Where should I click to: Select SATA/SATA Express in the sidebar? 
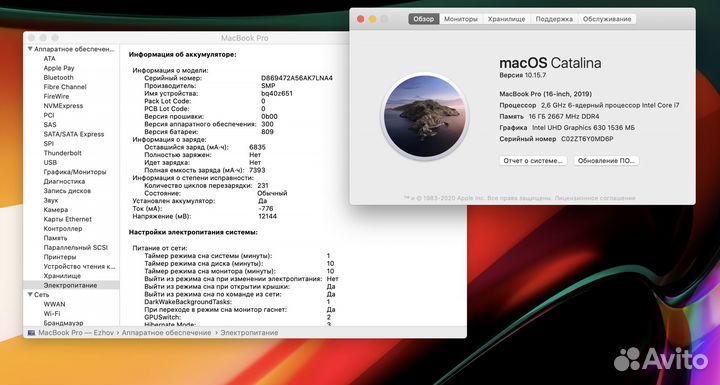tap(73, 134)
